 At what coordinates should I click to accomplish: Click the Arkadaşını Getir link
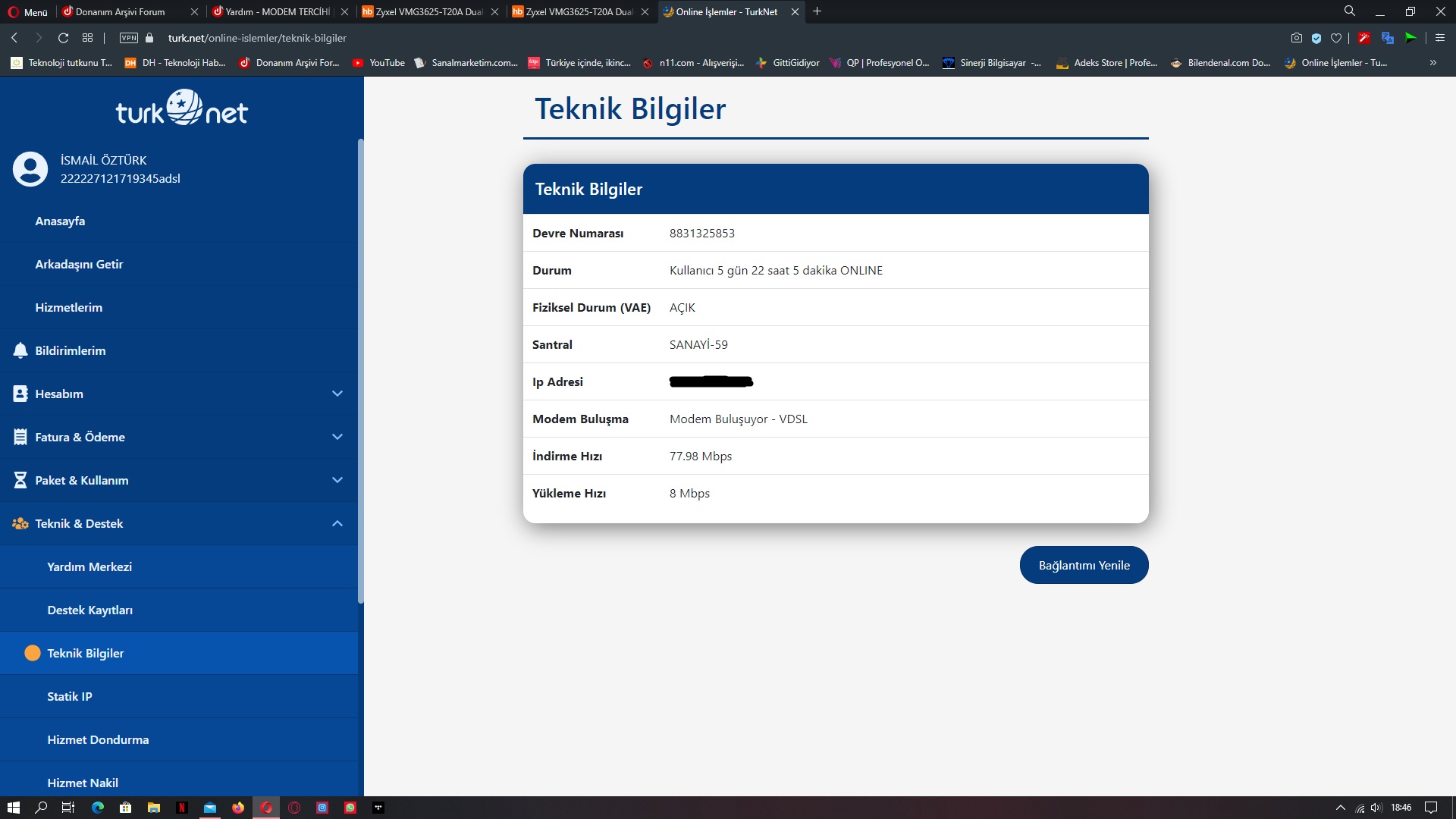(79, 263)
